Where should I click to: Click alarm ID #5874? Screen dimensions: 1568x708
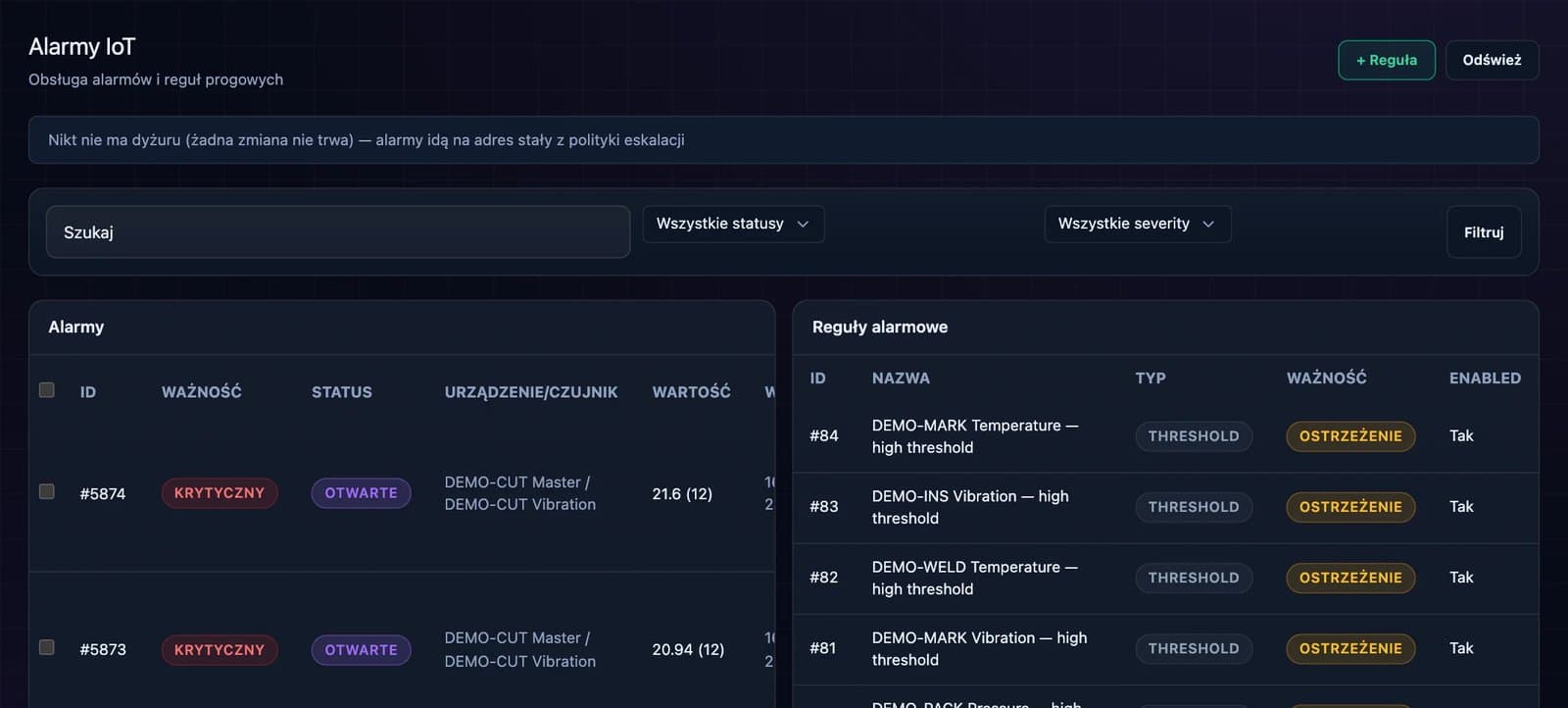(103, 493)
